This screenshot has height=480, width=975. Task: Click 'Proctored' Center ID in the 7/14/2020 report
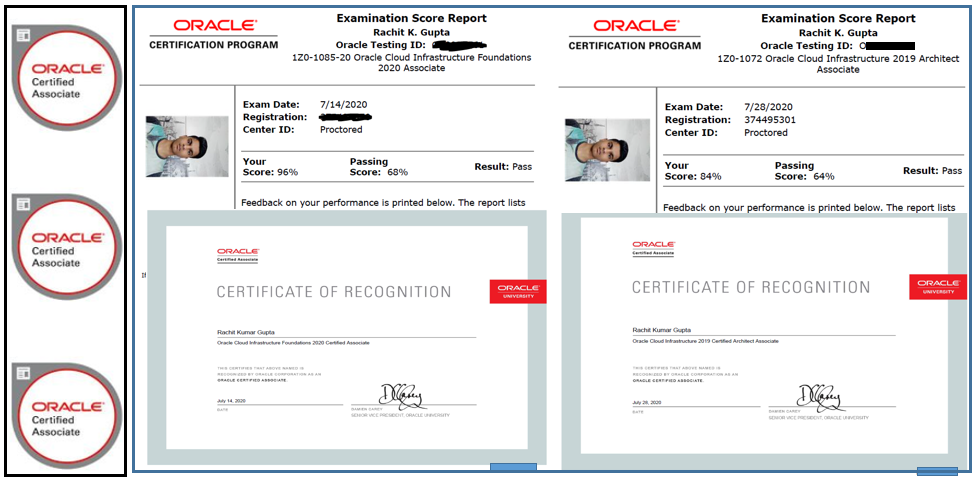pos(341,130)
